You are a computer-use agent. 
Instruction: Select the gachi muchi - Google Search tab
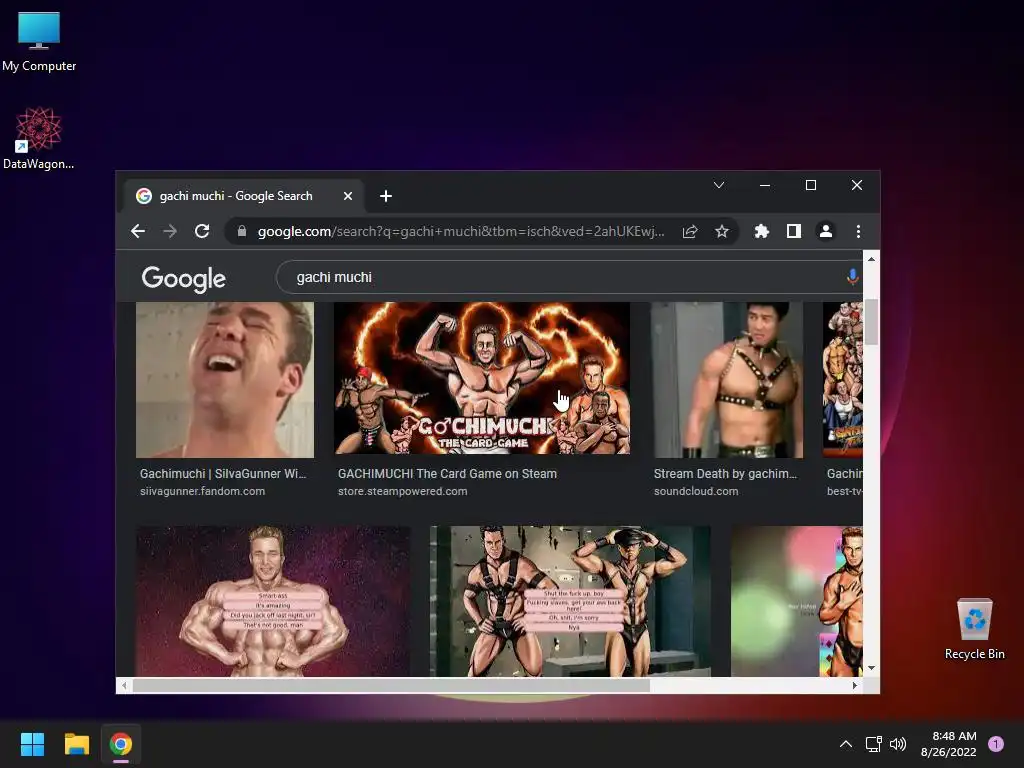(244, 196)
